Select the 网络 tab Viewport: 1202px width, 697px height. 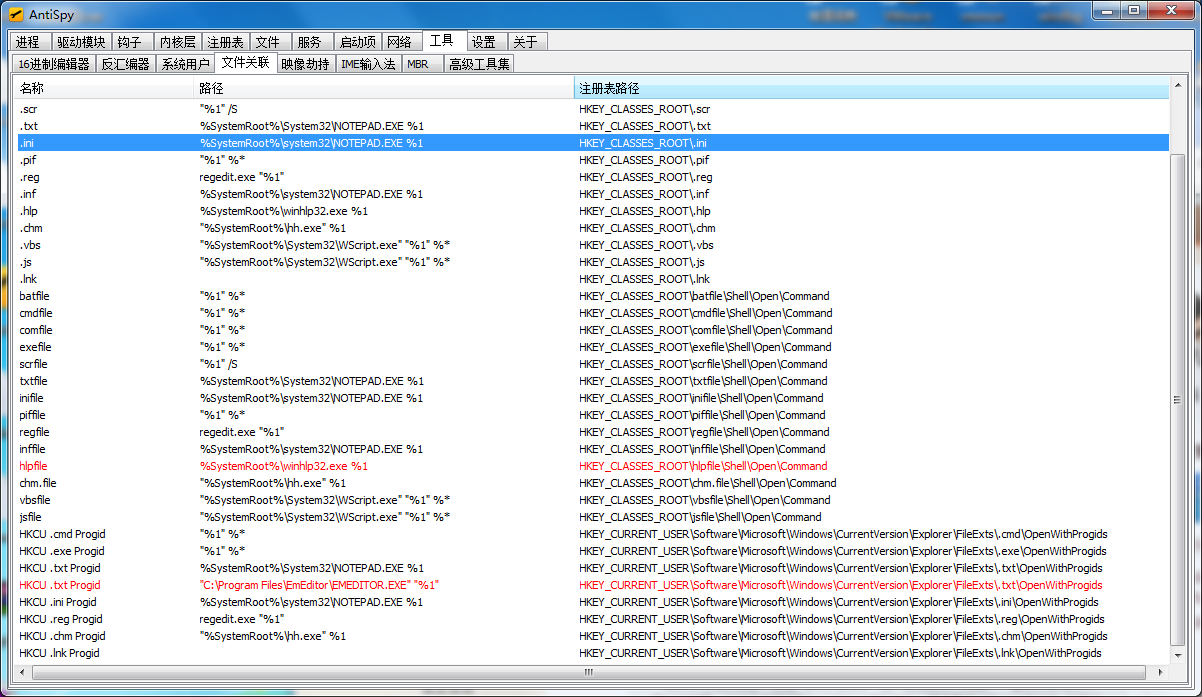tap(399, 42)
